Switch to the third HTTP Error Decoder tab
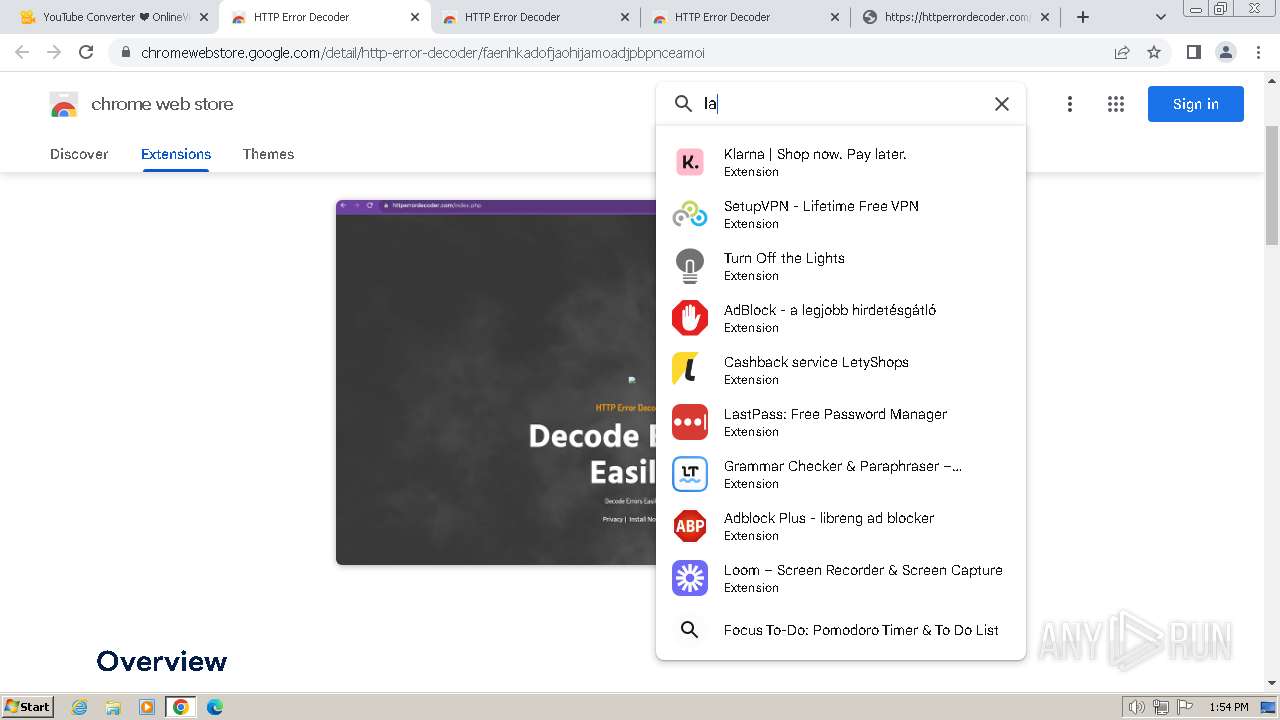1280x720 pixels. 745,17
